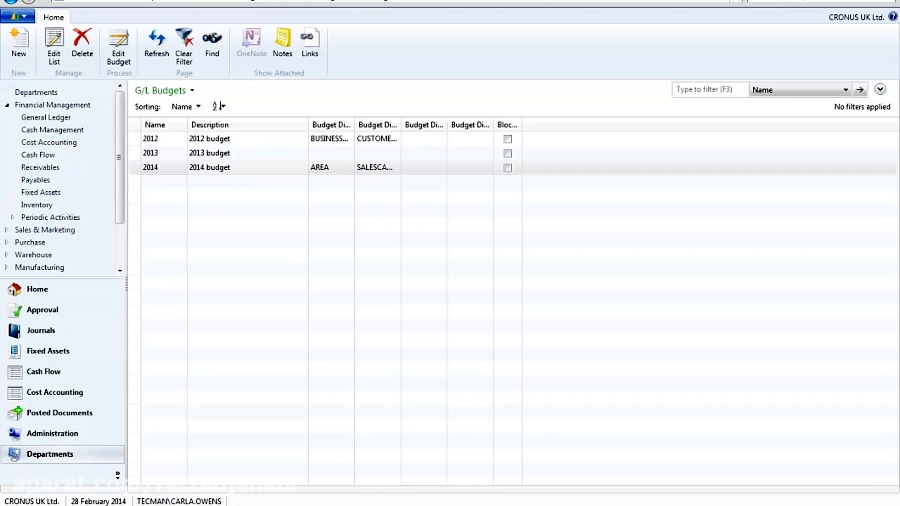Select Inventory in the tree
The image size is (900, 506).
pos(37,205)
